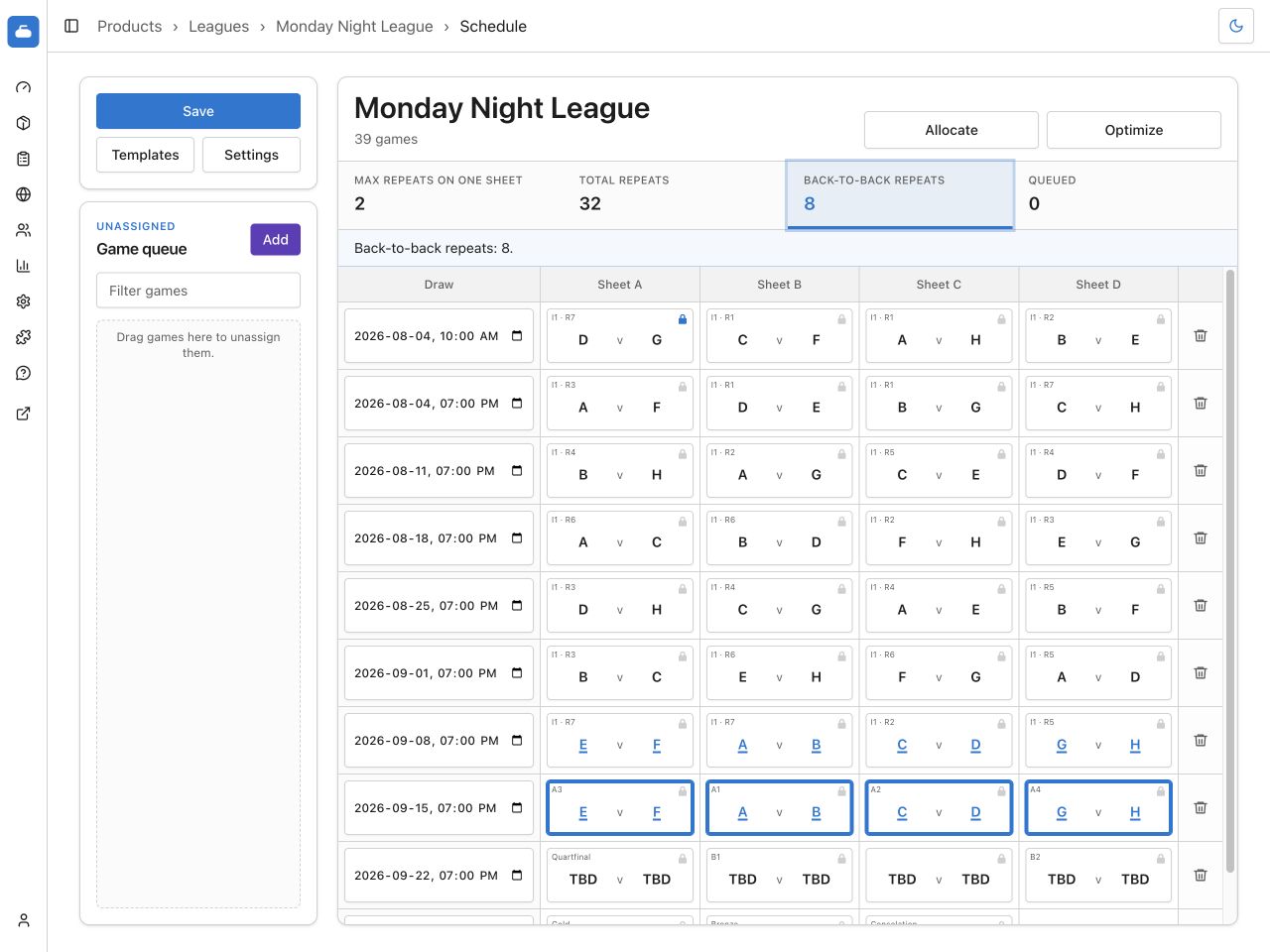Open the Templates button
The image size is (1270, 952).
pos(145,155)
